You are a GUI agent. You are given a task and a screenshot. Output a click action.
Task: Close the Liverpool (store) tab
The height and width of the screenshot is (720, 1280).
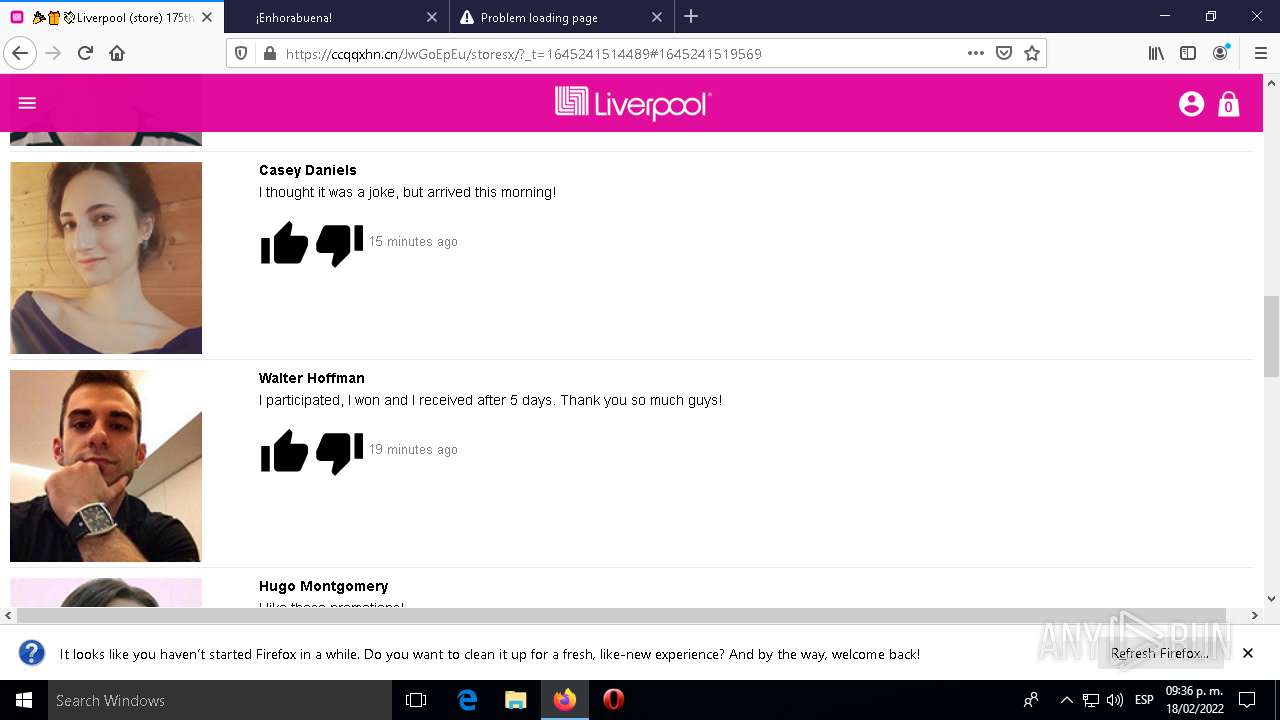207,17
